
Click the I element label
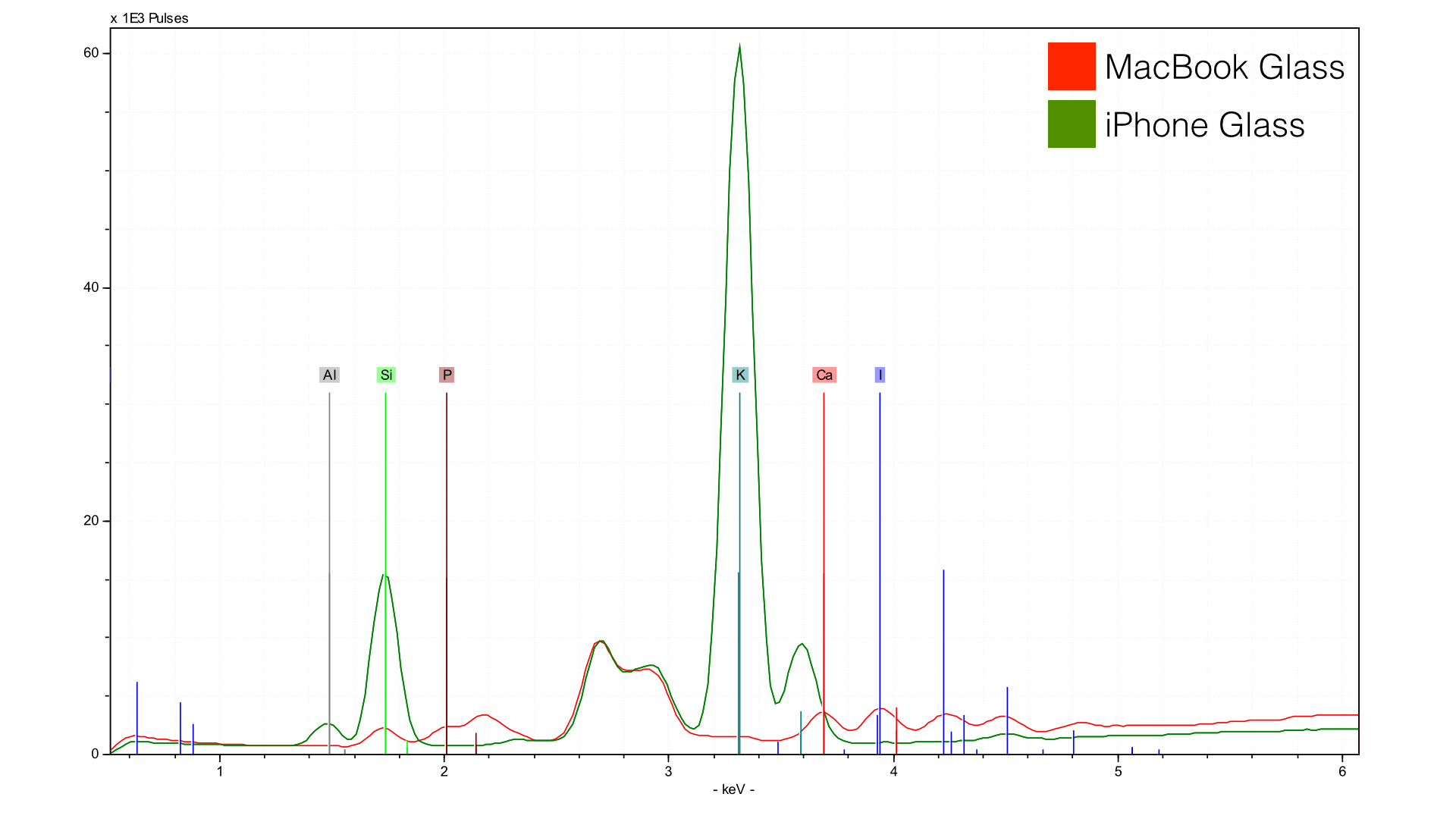pos(880,375)
